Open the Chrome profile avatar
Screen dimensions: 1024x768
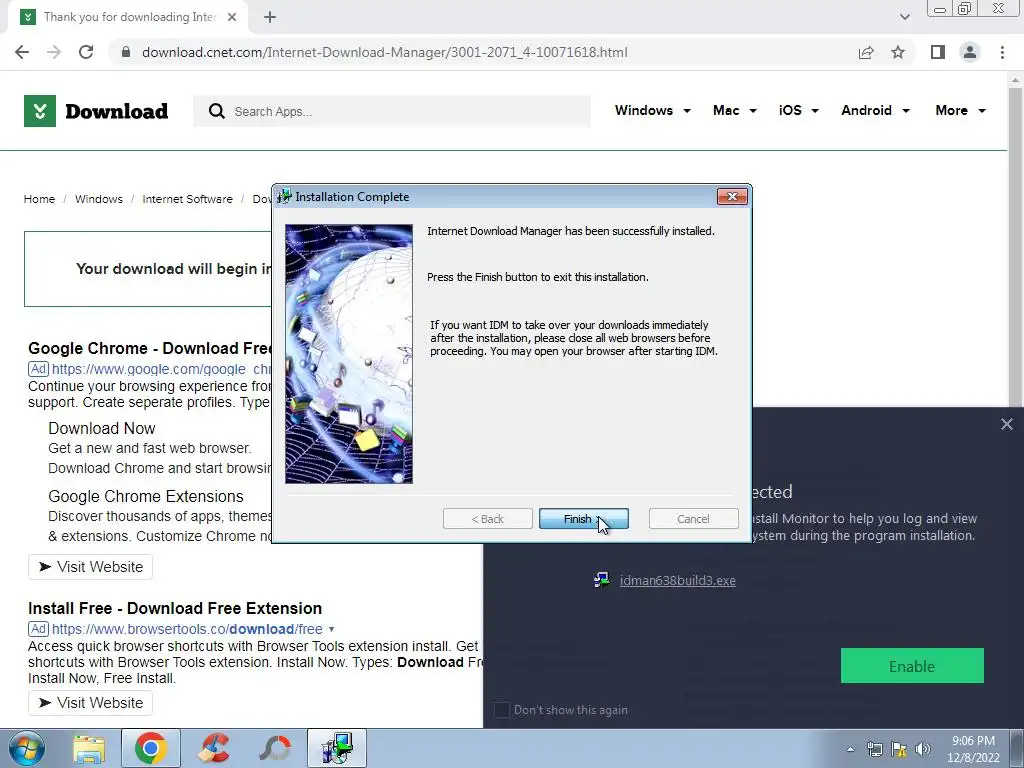tap(970, 52)
